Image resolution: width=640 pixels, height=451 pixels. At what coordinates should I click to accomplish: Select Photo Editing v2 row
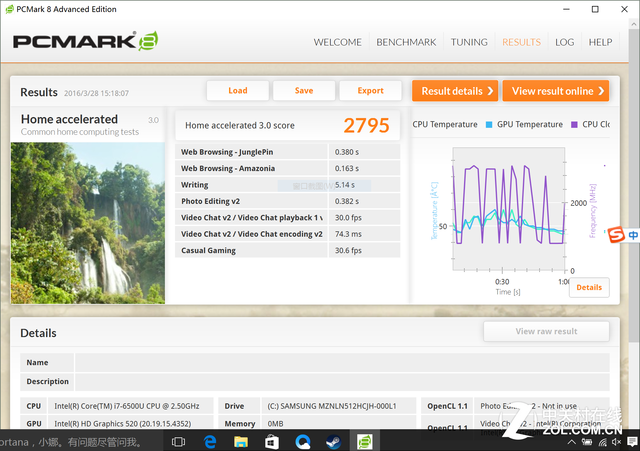[x=287, y=201]
